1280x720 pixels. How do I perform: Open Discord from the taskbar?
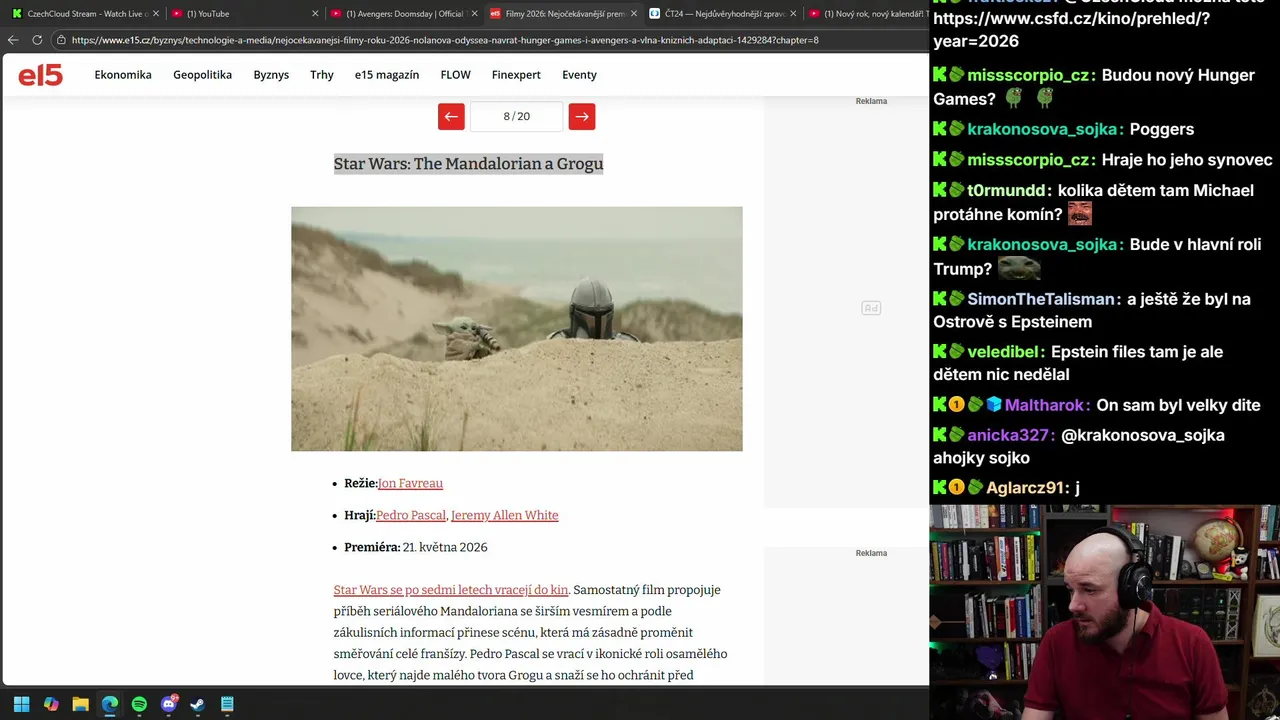click(x=168, y=704)
